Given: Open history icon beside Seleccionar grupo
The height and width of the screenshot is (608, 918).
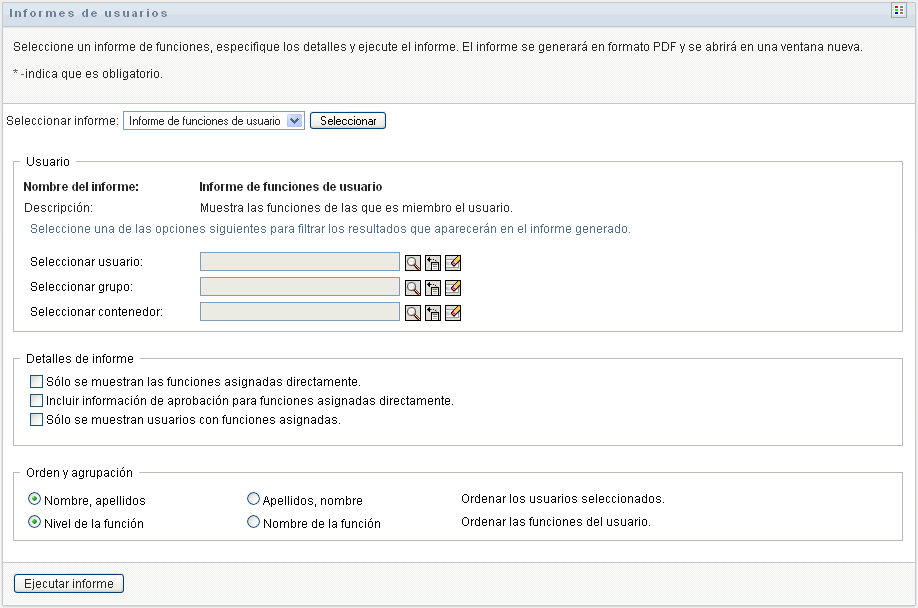Looking at the screenshot, I should [433, 287].
